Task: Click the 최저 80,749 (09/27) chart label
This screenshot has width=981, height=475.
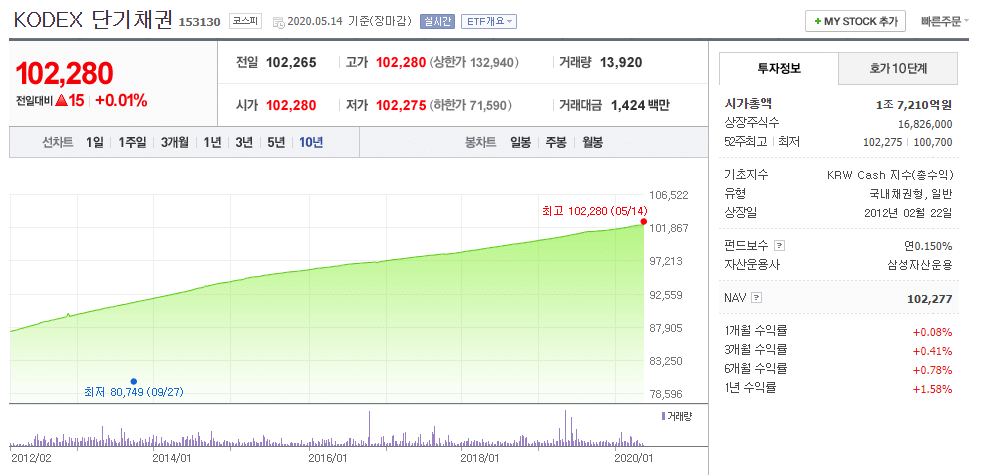Action: 134,392
